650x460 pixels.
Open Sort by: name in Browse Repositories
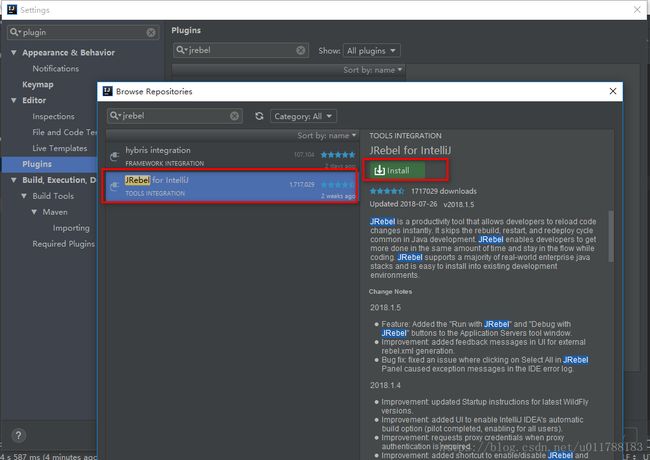[326, 136]
